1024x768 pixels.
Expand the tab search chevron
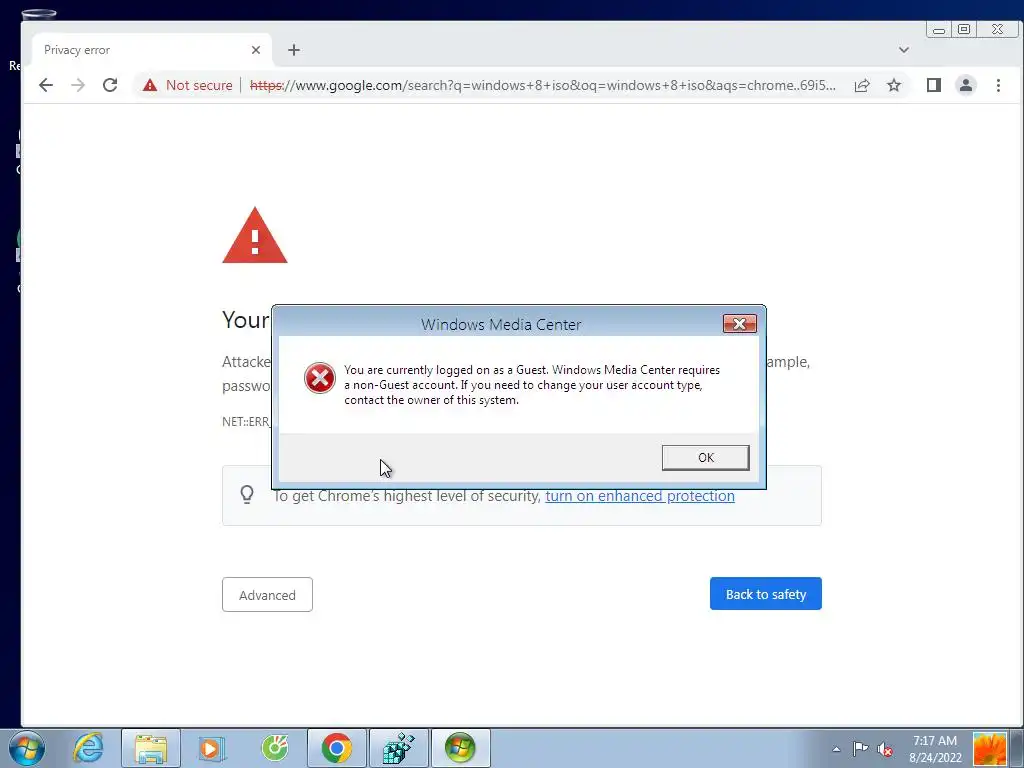[904, 50]
